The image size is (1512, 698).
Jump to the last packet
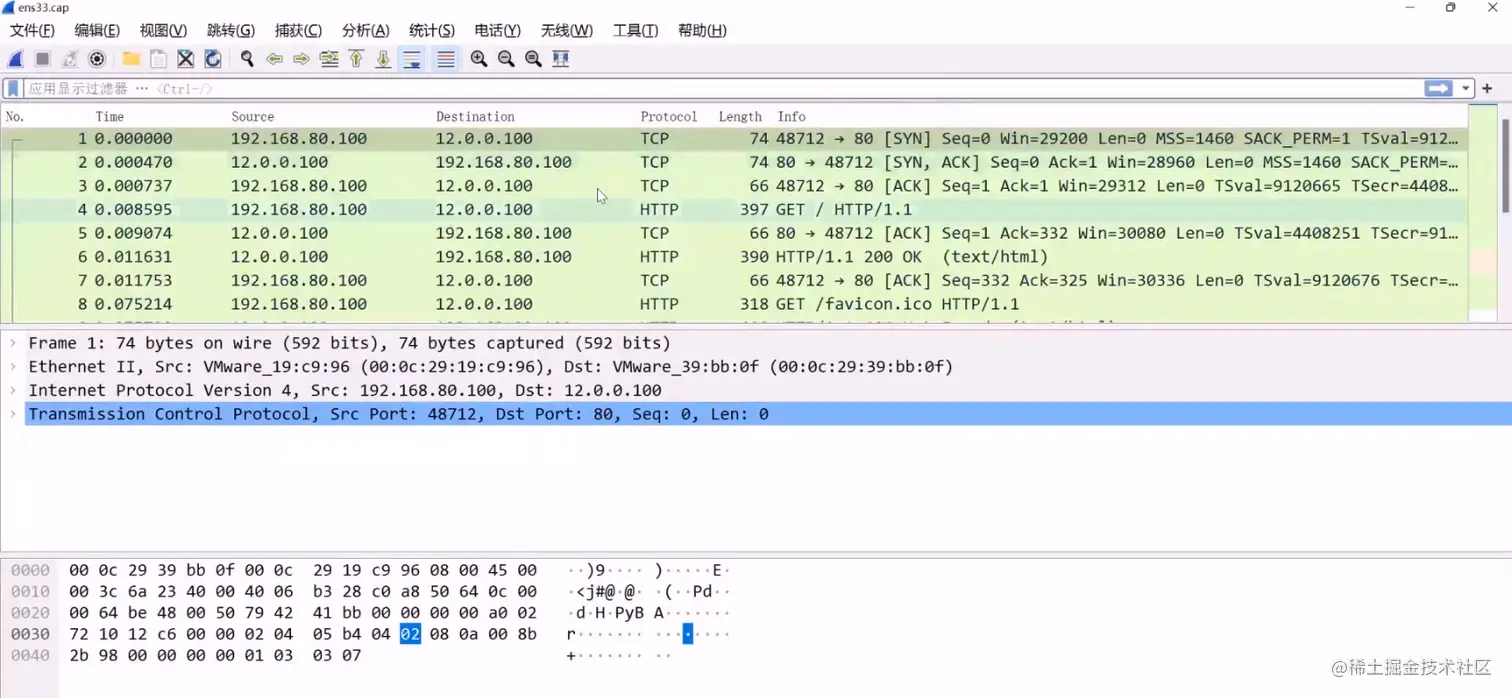coord(383,60)
